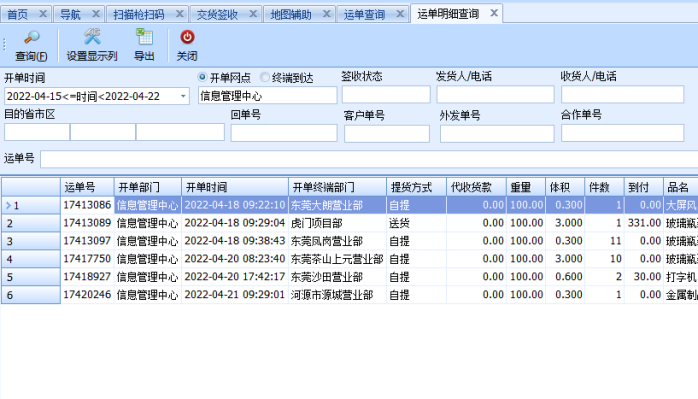Select row number 6 header
This screenshot has width=698, height=399.
click(x=31, y=295)
